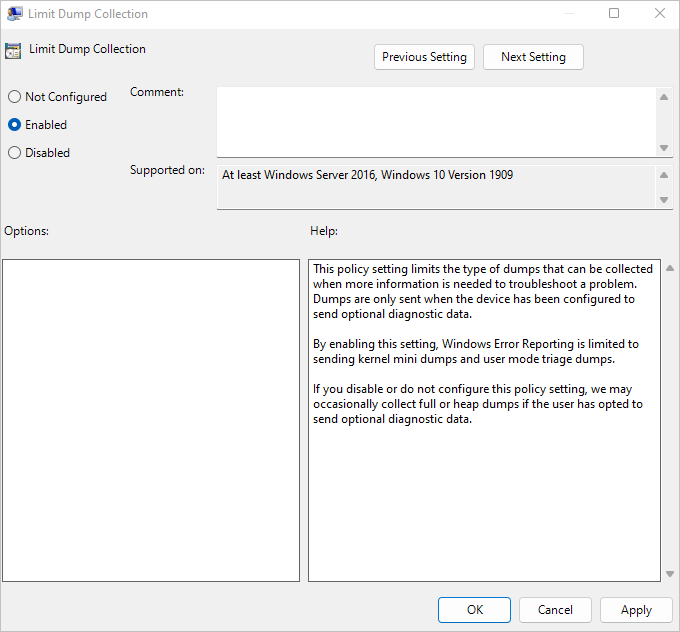Cancel the policy dialog
Image resolution: width=680 pixels, height=632 pixels.
(555, 610)
